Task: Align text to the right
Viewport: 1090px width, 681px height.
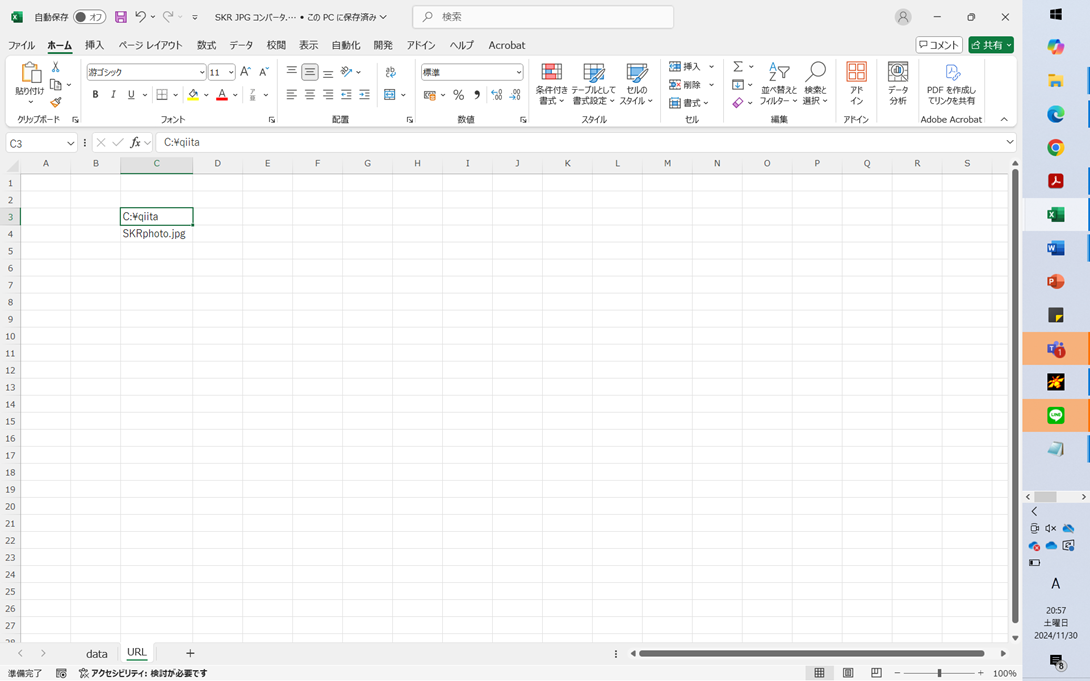Action: (328, 95)
